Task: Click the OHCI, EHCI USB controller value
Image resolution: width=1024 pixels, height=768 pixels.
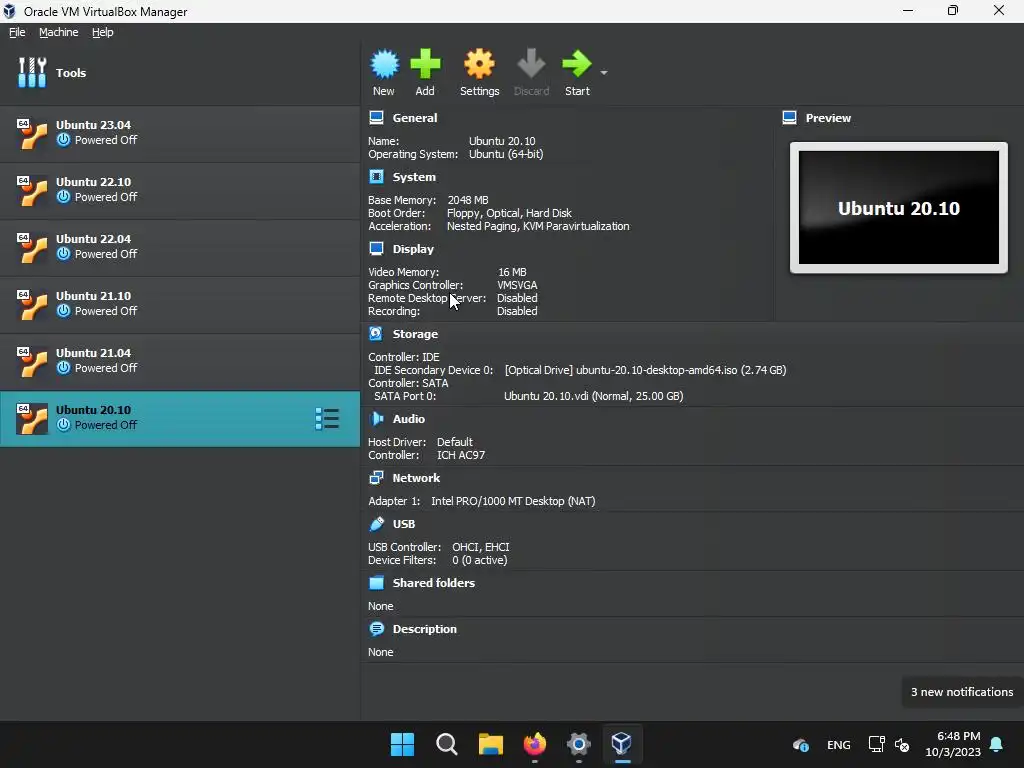Action: pyautogui.click(x=481, y=547)
